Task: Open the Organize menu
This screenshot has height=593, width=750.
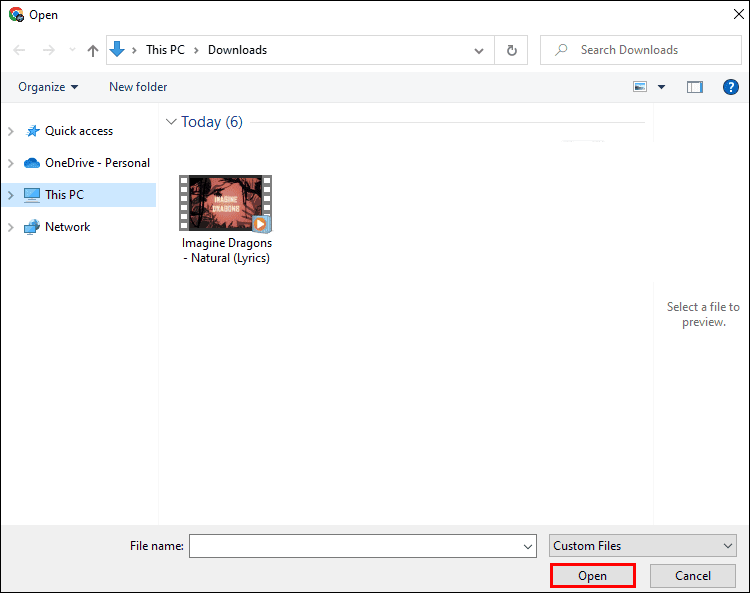Action: [48, 87]
